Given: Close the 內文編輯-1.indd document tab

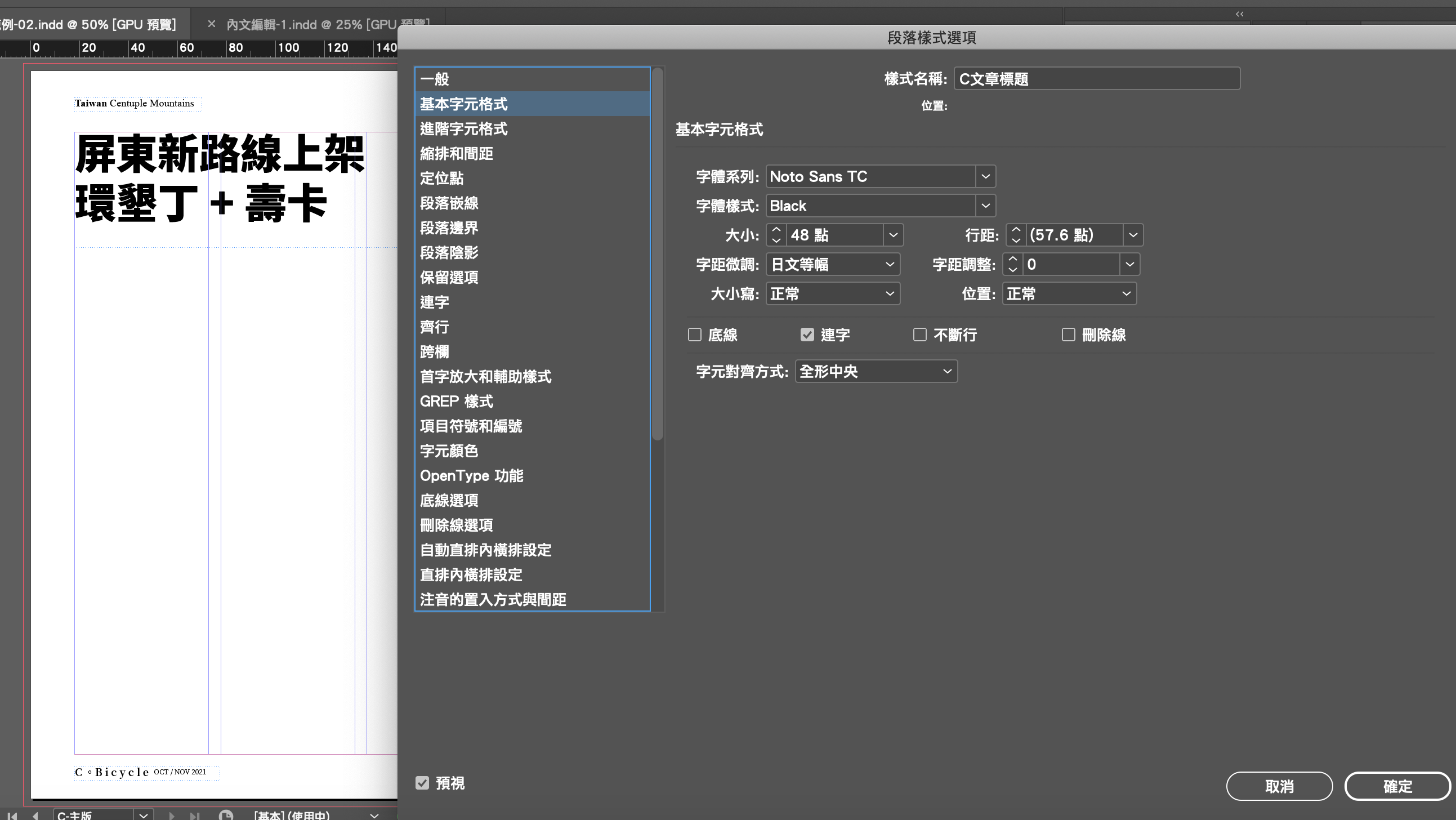Looking at the screenshot, I should 211,24.
